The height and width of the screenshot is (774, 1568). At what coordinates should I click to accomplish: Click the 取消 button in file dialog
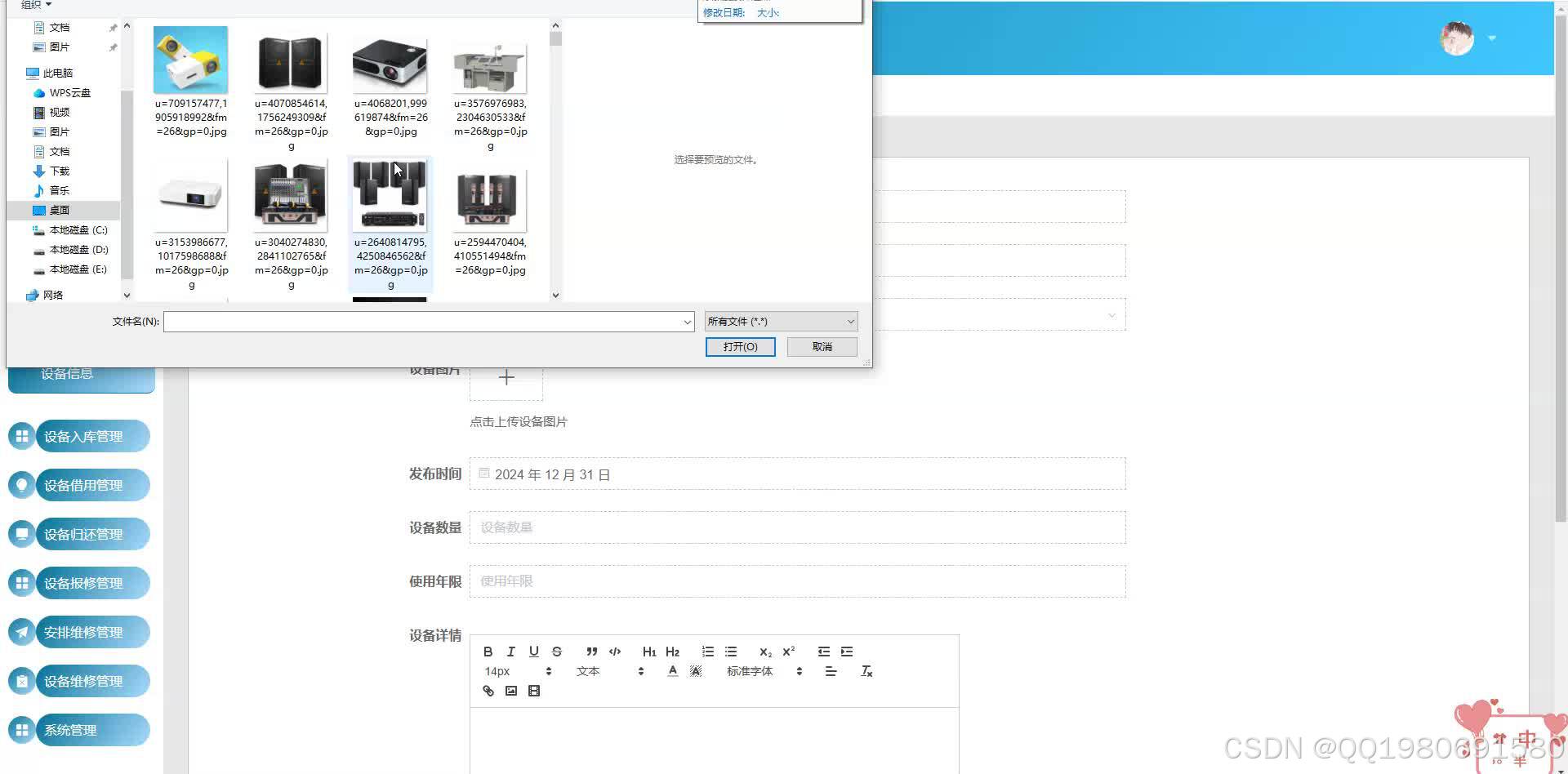click(x=822, y=347)
